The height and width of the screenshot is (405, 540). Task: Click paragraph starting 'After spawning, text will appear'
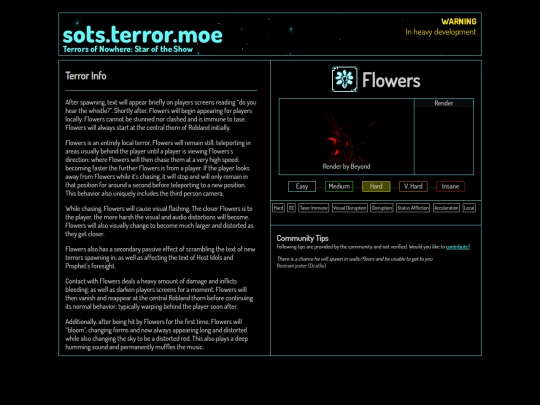point(161,115)
